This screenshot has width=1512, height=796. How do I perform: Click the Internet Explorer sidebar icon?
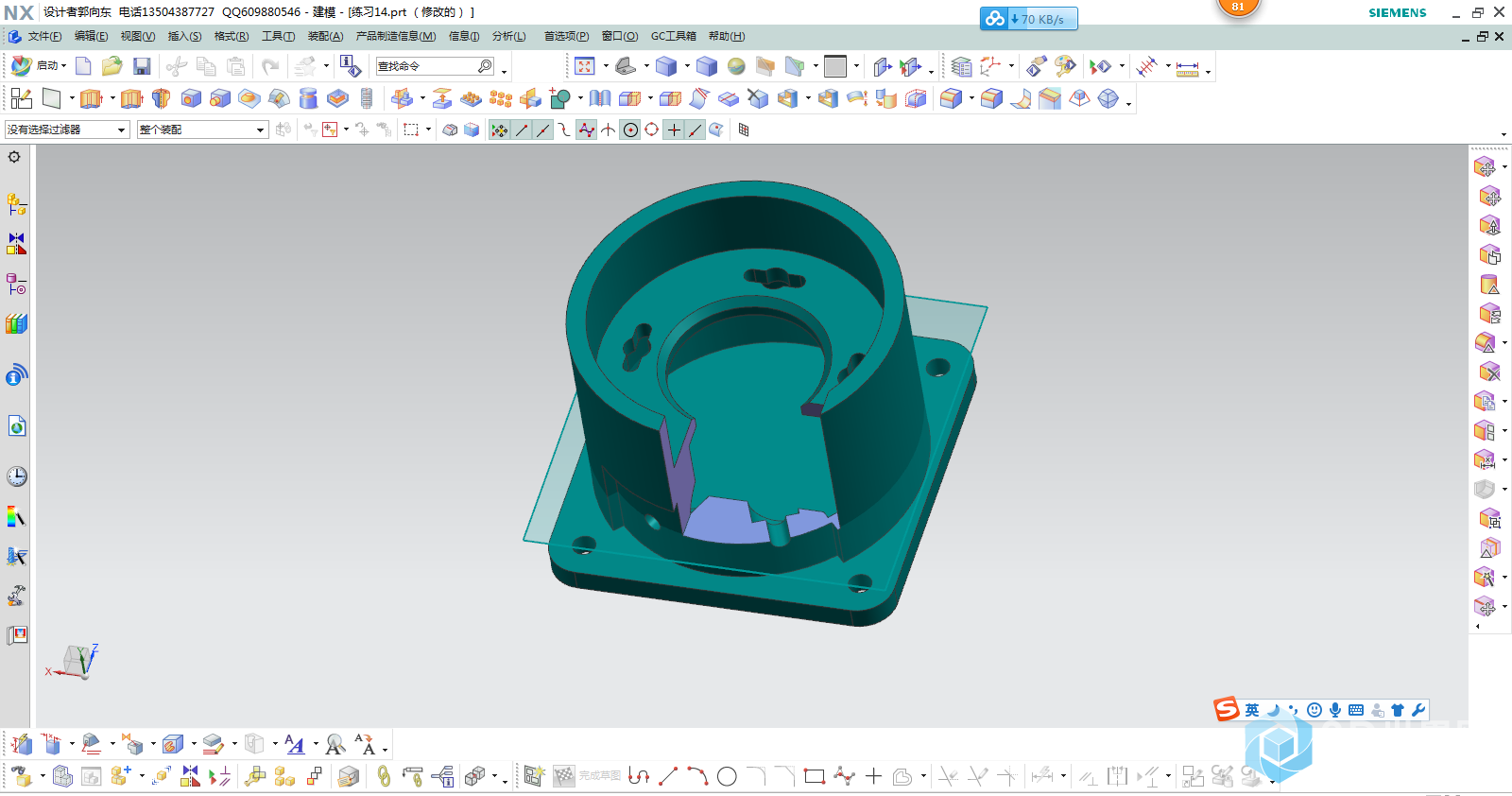(17, 426)
